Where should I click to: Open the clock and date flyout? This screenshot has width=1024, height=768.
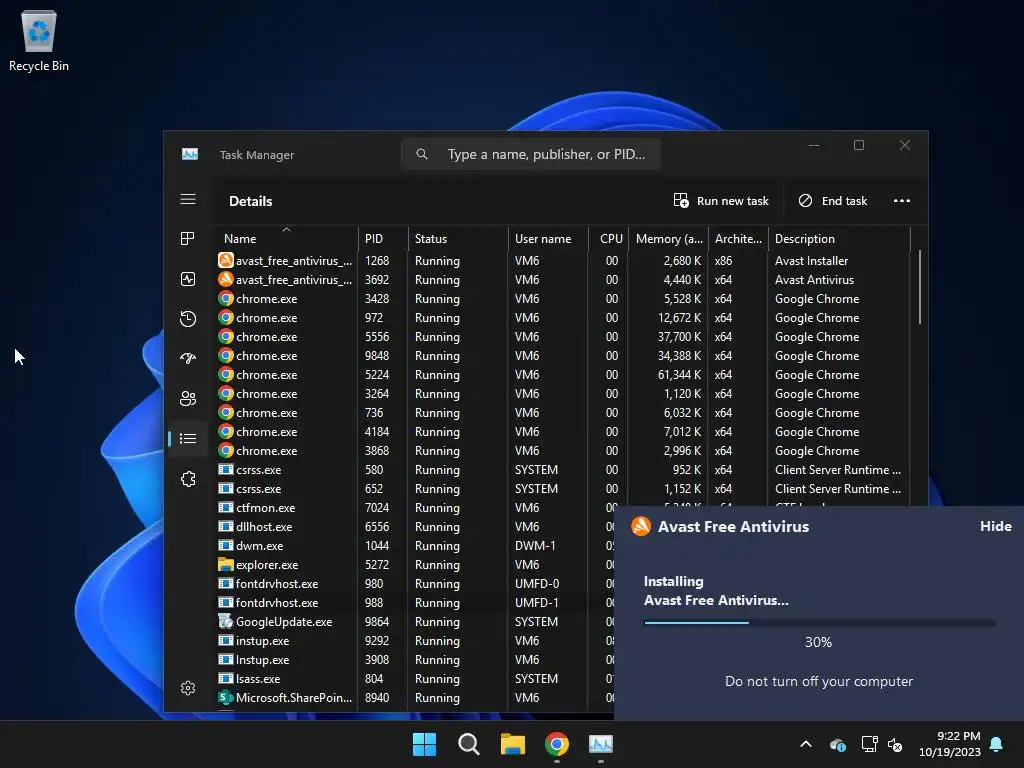coord(950,744)
